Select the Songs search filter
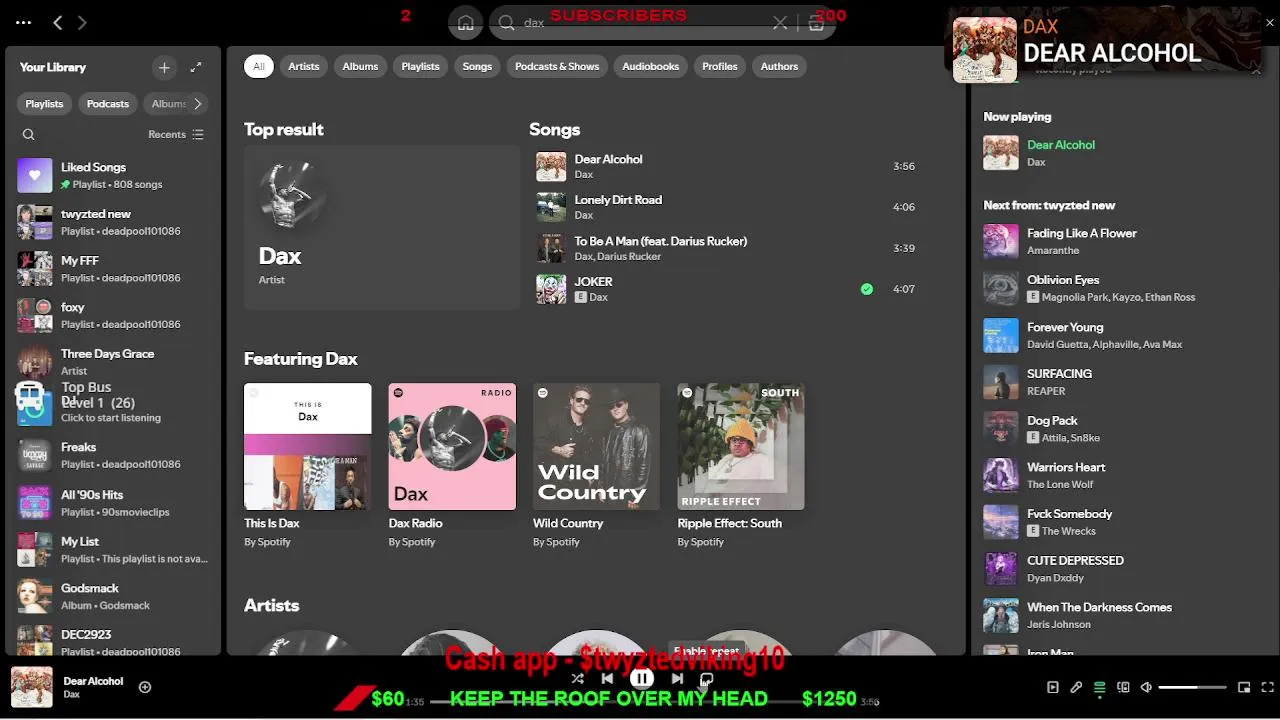 [477, 66]
